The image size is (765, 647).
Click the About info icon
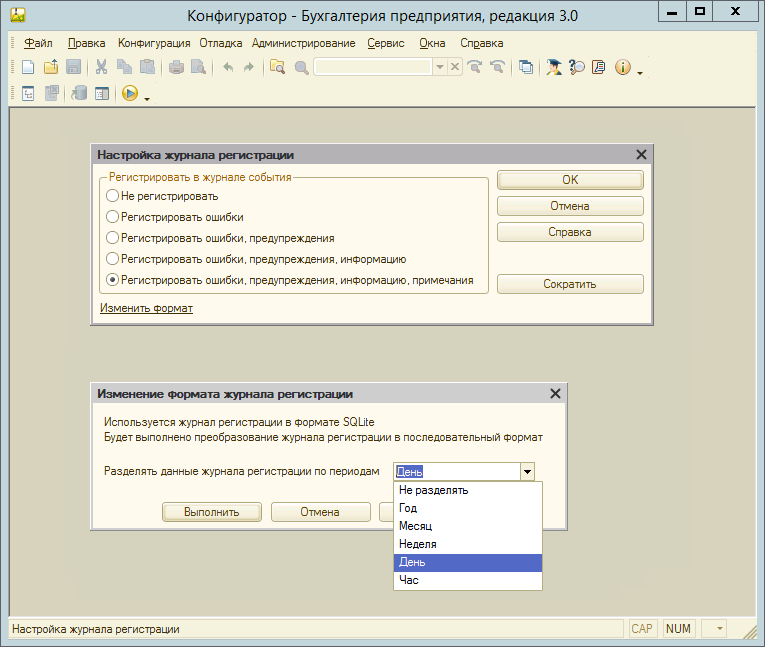(623, 67)
